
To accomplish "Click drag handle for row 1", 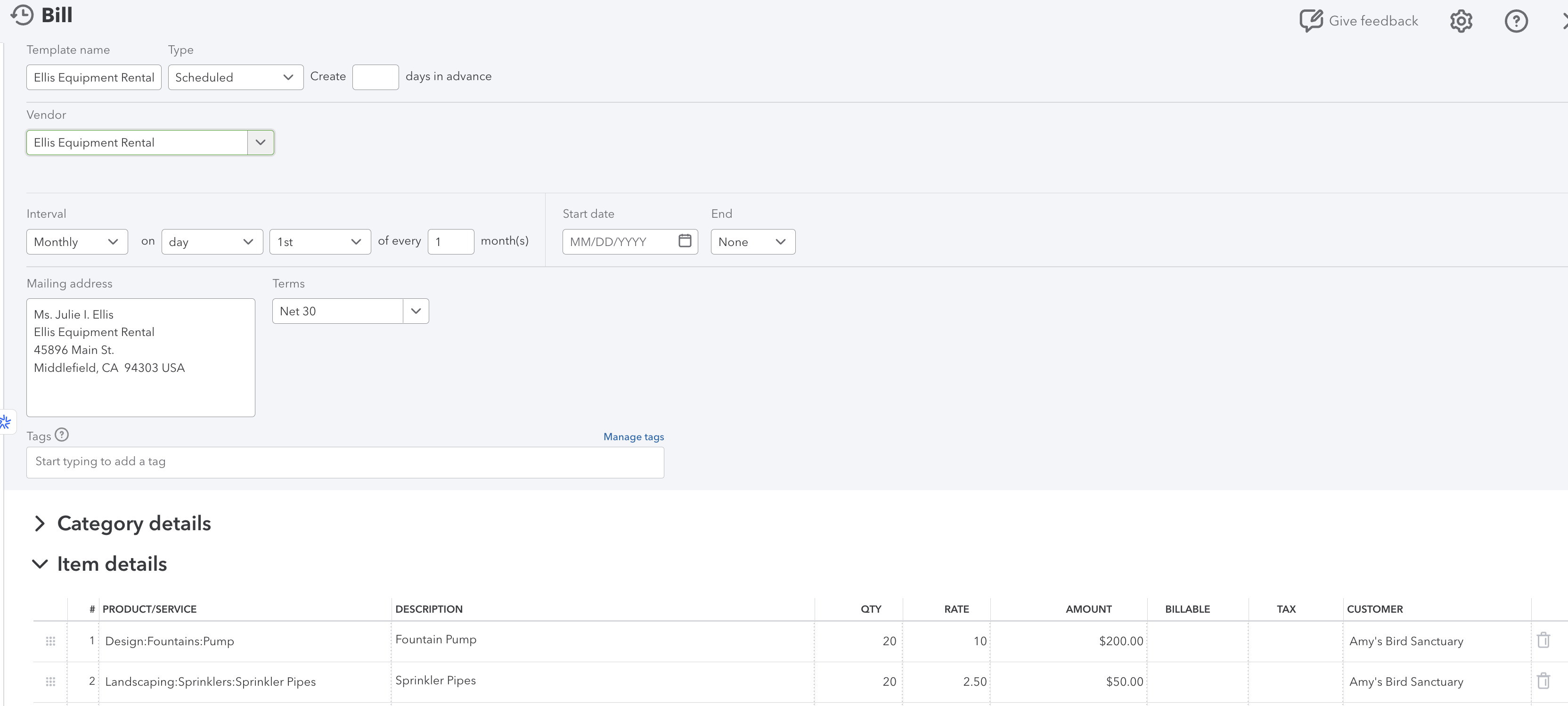I will [50, 641].
